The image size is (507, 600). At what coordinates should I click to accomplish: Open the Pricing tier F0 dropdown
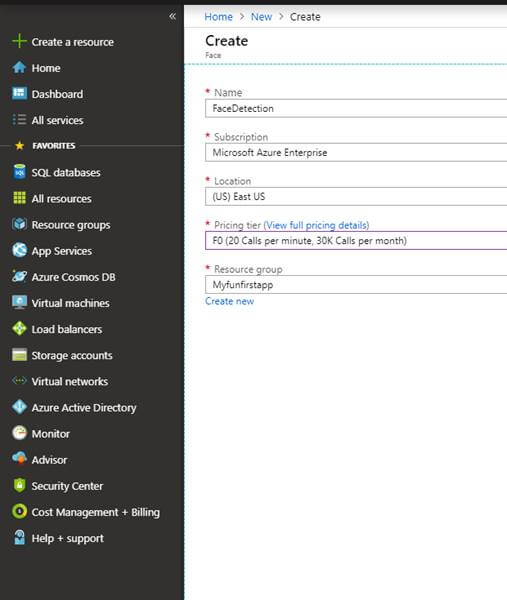[356, 240]
